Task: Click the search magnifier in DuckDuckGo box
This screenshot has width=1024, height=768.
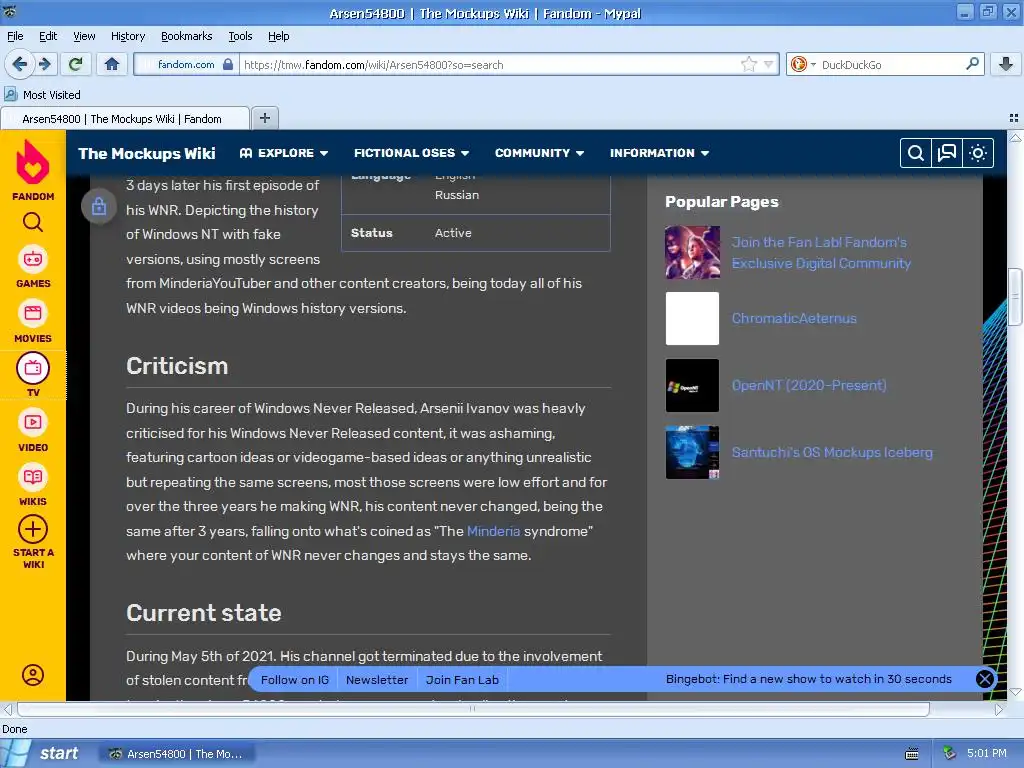Action: tap(972, 63)
